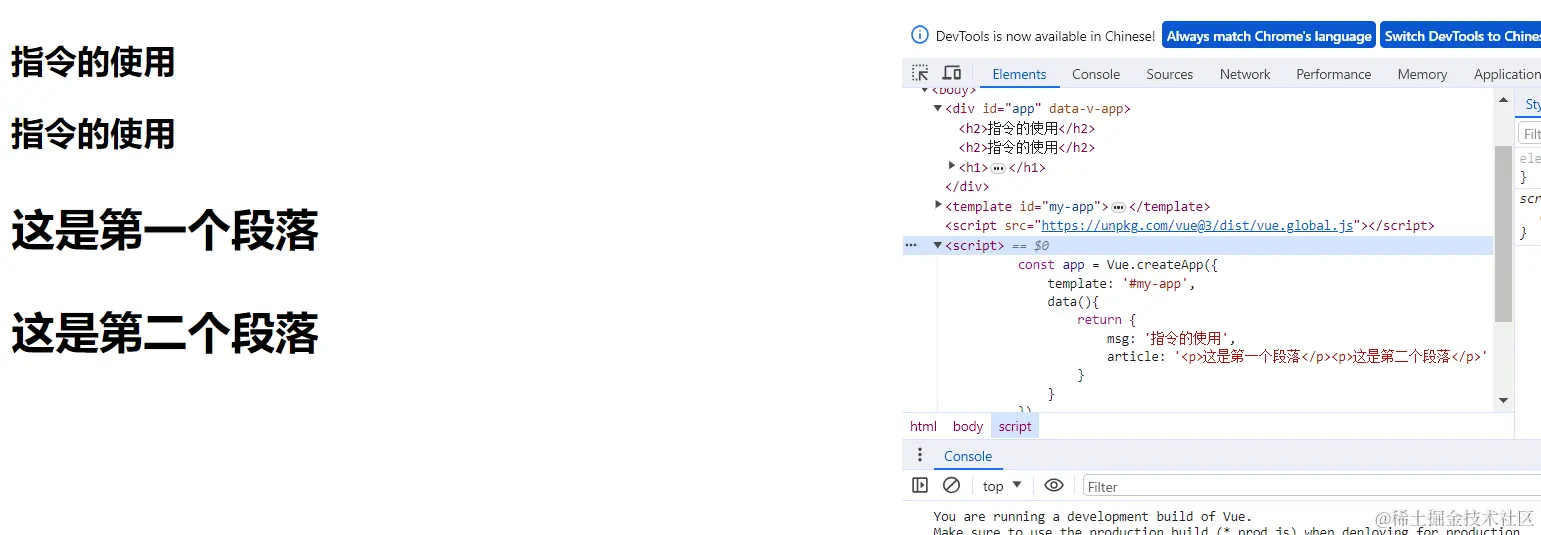The width and height of the screenshot is (1541, 535).
Task: Show the console sidebar icon
Action: point(920,485)
